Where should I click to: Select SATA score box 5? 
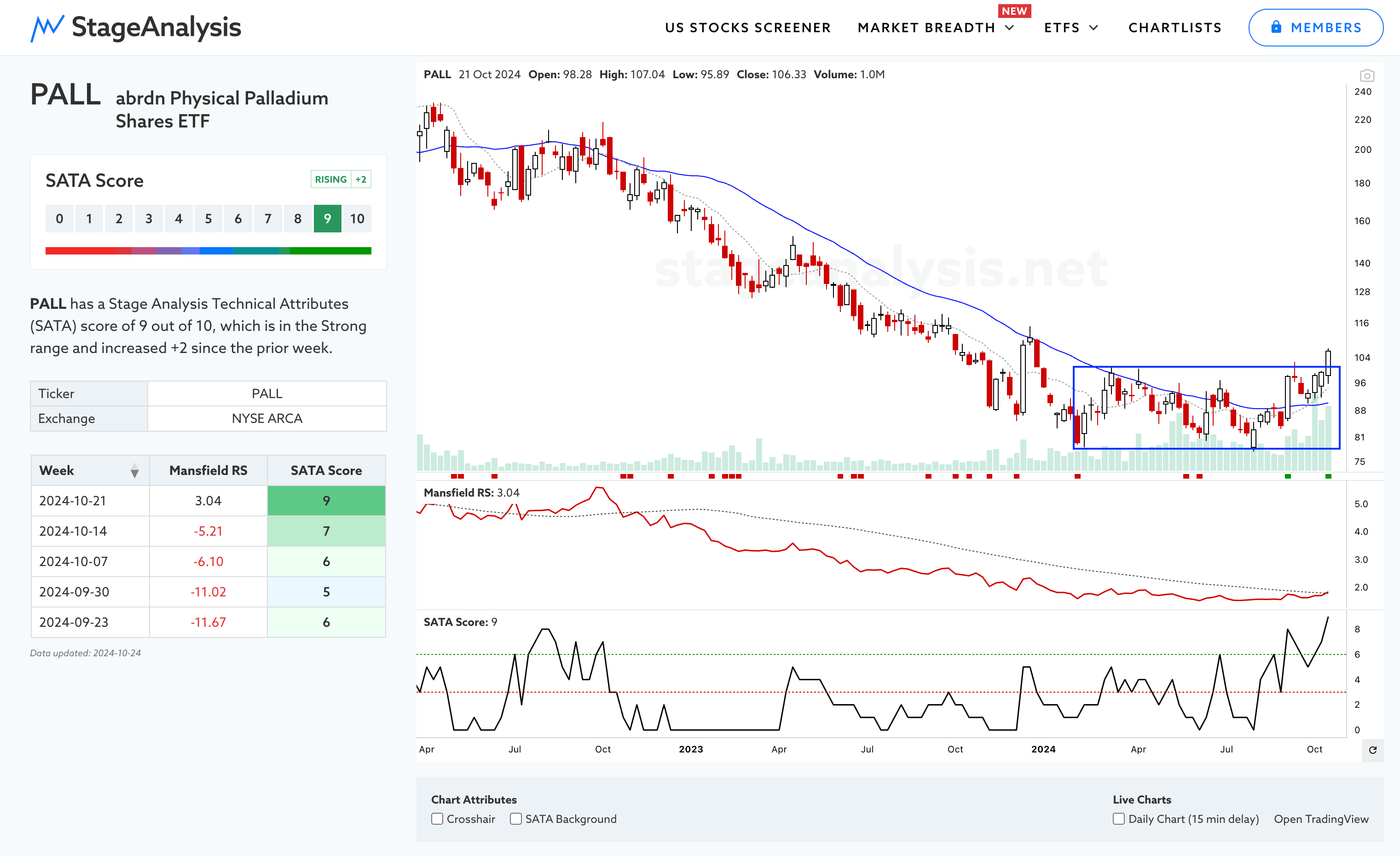tap(208, 219)
